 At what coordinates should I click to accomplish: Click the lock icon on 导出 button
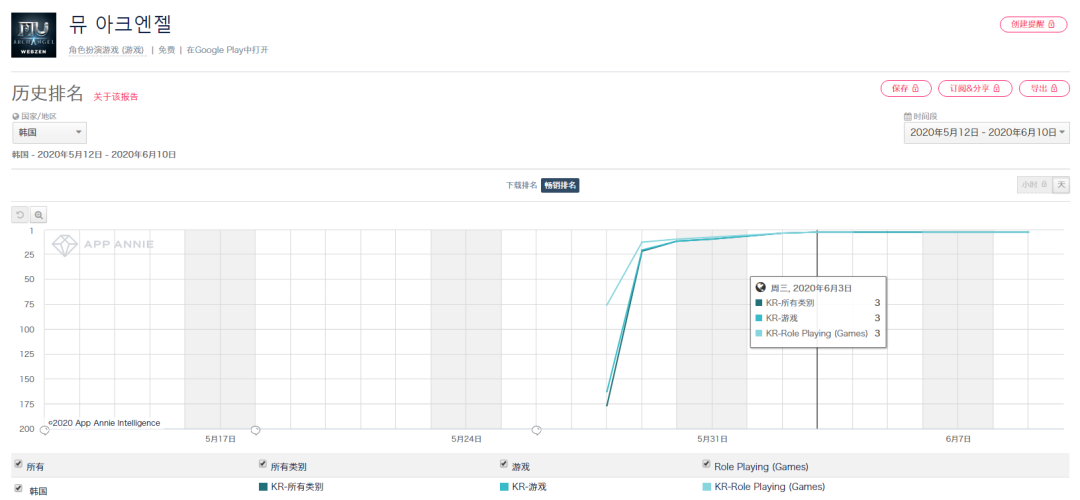[1054, 89]
